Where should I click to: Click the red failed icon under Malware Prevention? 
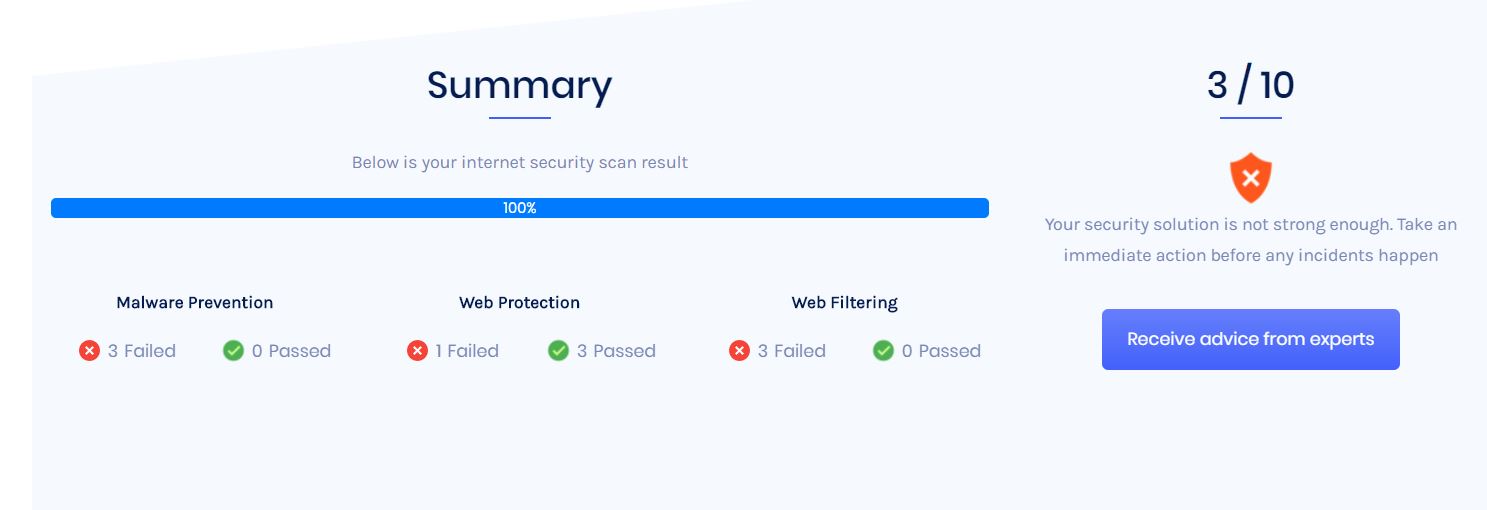pos(90,351)
